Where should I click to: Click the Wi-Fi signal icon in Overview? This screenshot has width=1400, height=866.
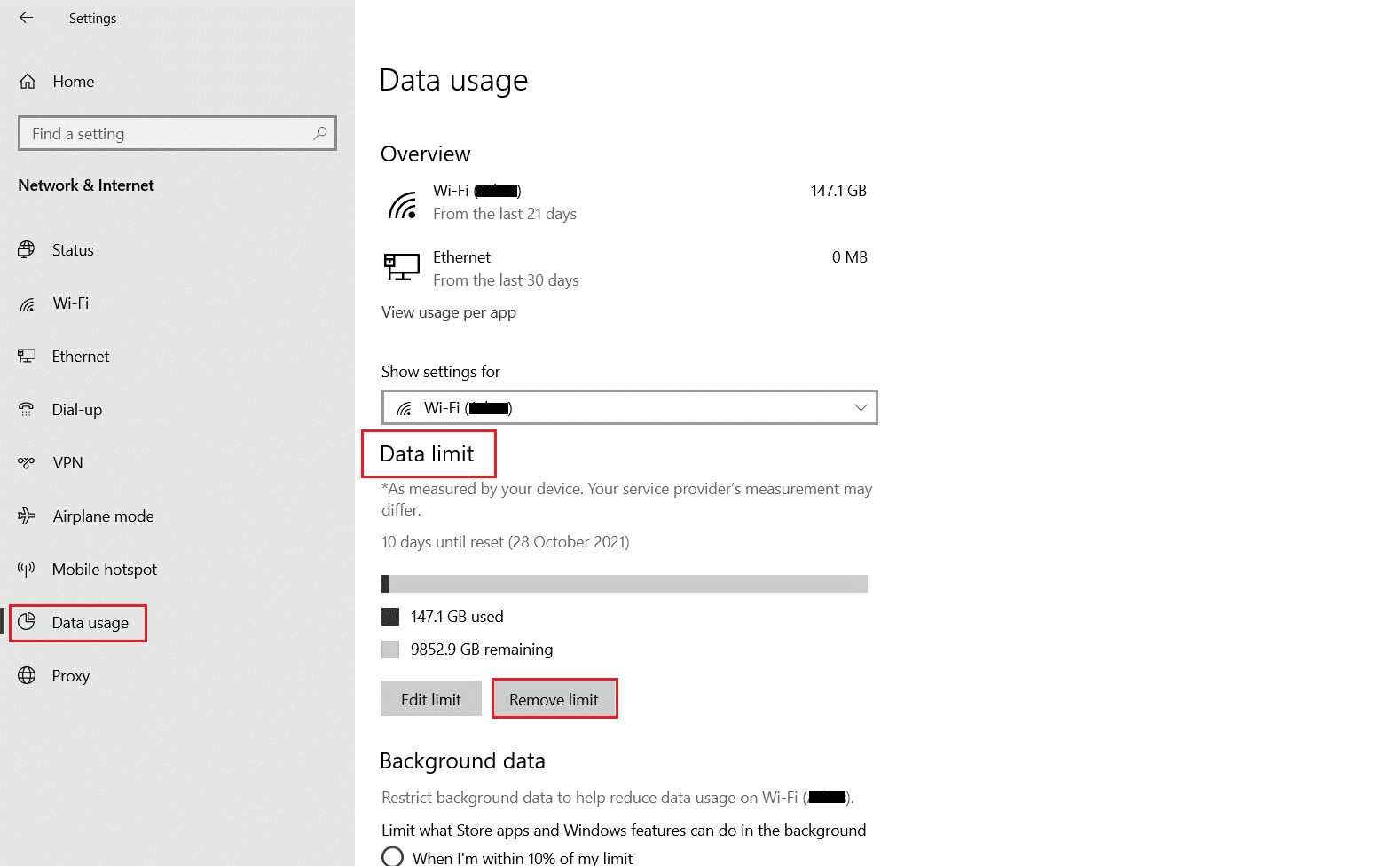coord(402,204)
